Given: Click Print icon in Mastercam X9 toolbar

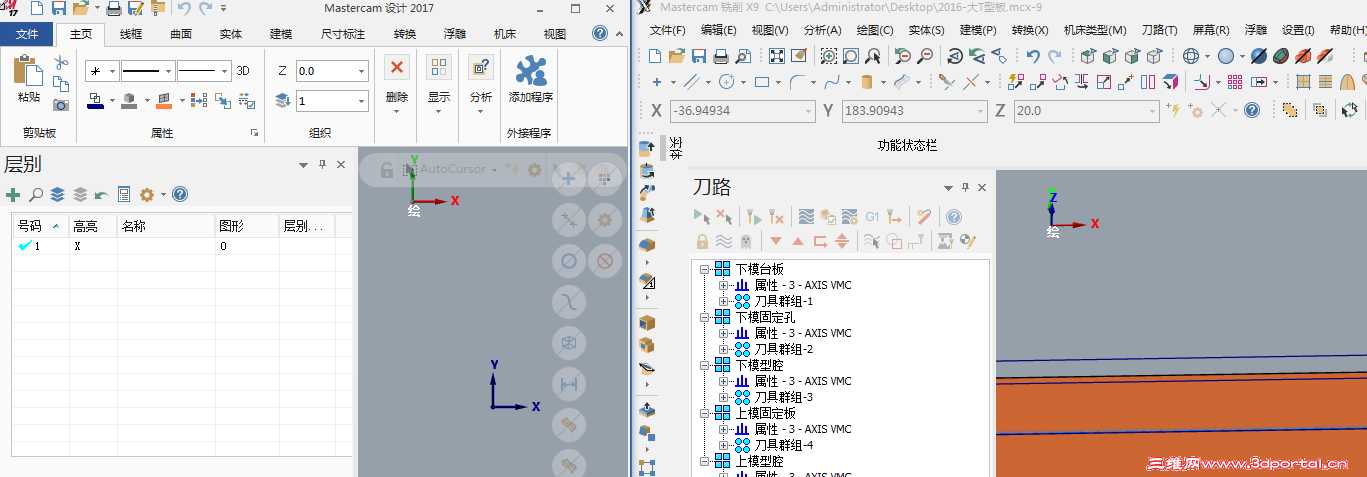Looking at the screenshot, I should 722,55.
